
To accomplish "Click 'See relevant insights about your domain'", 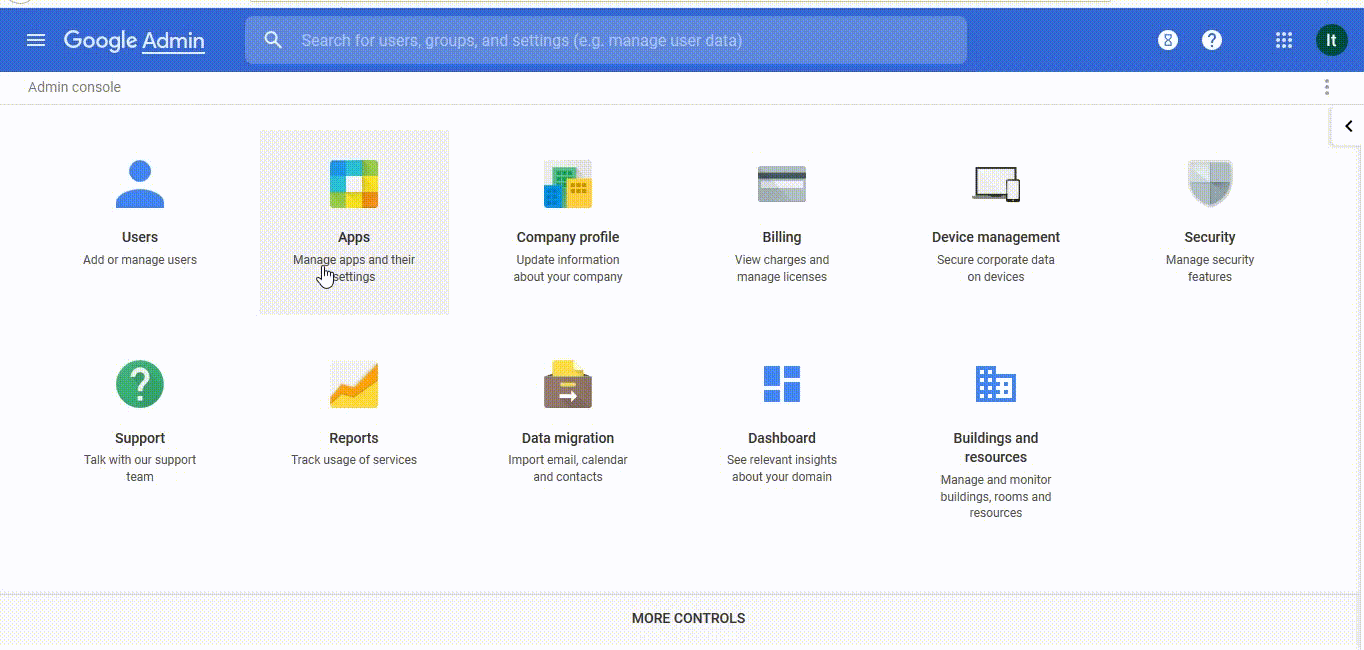I will pos(782,468).
